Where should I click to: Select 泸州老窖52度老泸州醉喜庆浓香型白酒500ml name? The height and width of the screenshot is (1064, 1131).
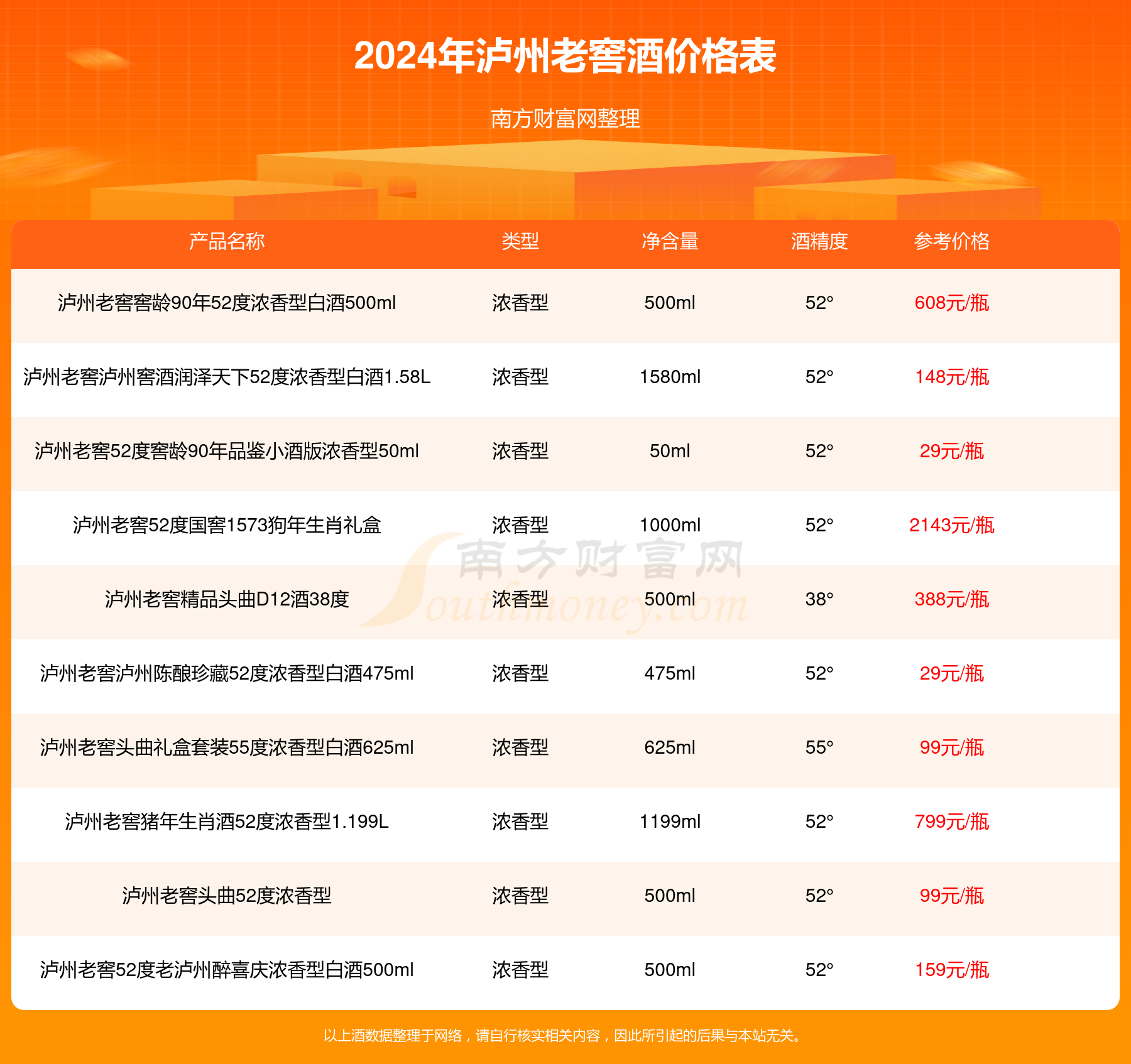coord(227,970)
